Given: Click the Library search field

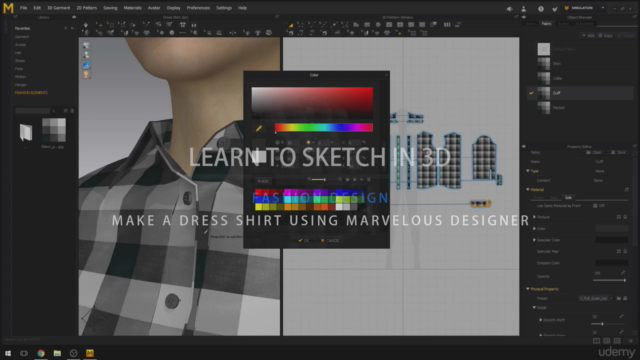Looking at the screenshot, I should [x=33, y=111].
